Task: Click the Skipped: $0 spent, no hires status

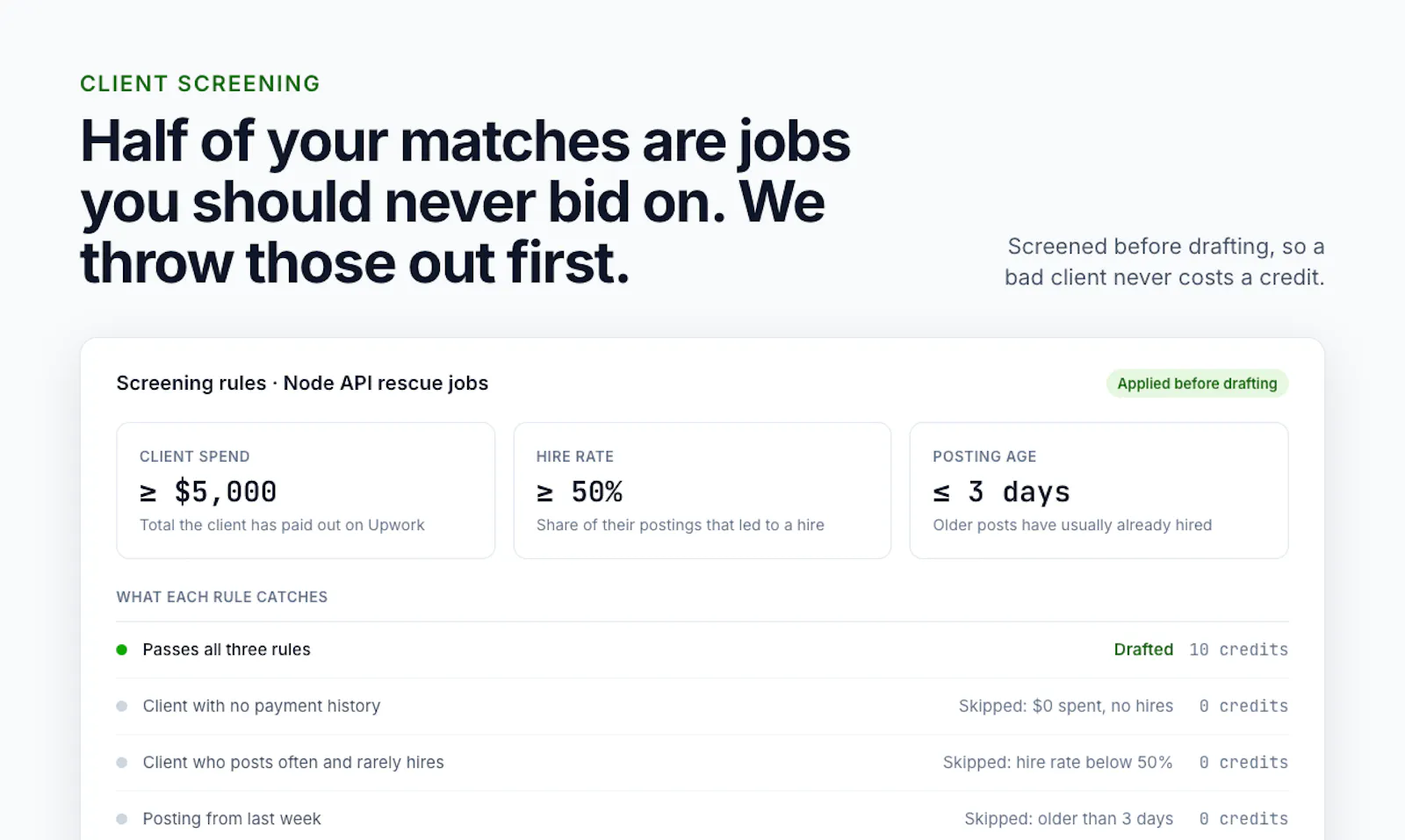Action: (x=1066, y=706)
